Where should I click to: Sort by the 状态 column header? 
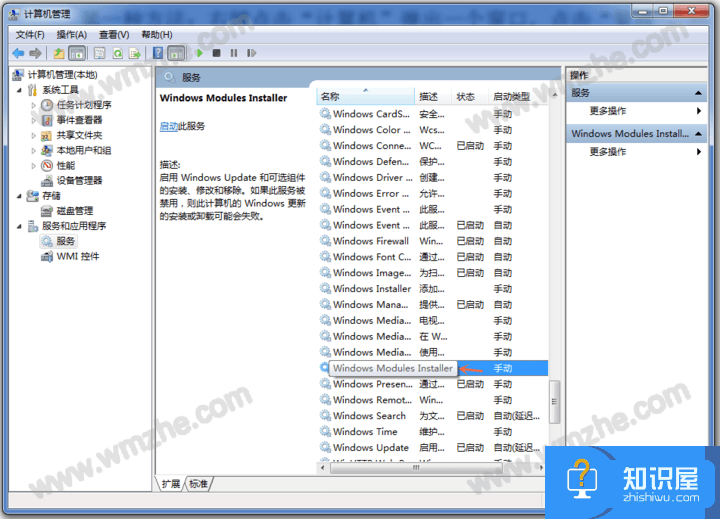click(x=470, y=97)
